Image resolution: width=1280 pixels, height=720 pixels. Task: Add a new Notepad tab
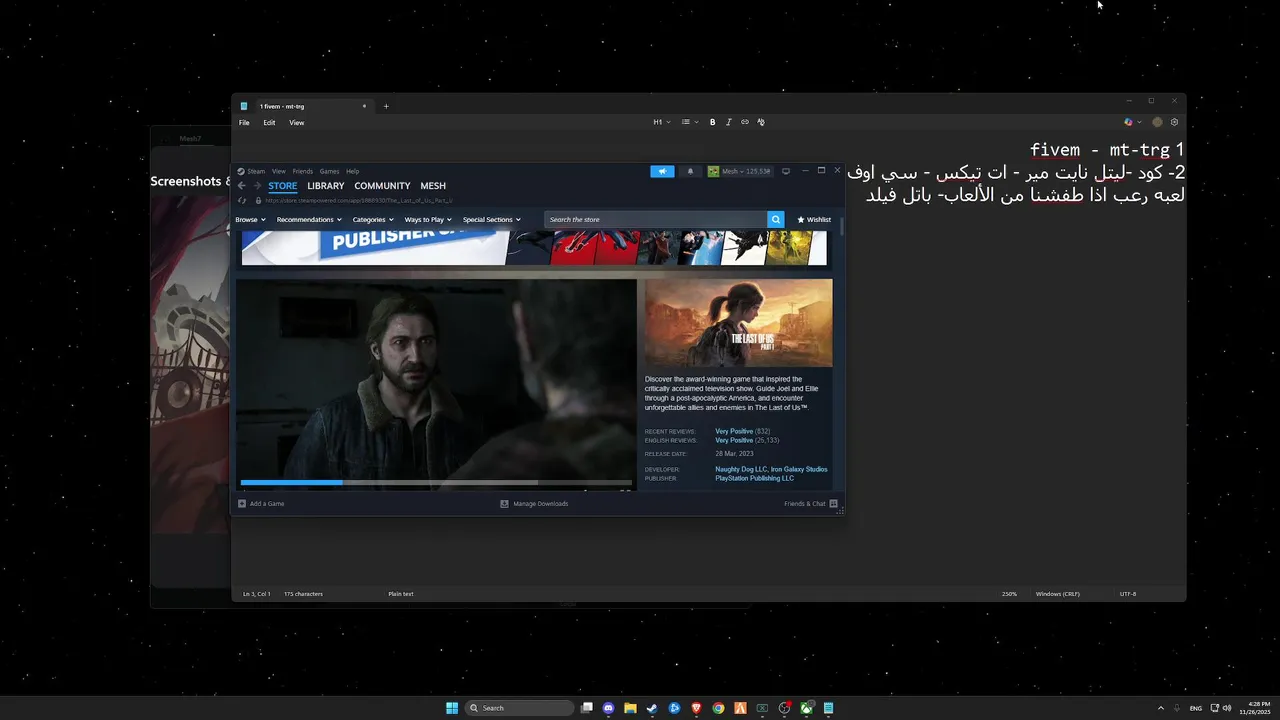pos(386,106)
